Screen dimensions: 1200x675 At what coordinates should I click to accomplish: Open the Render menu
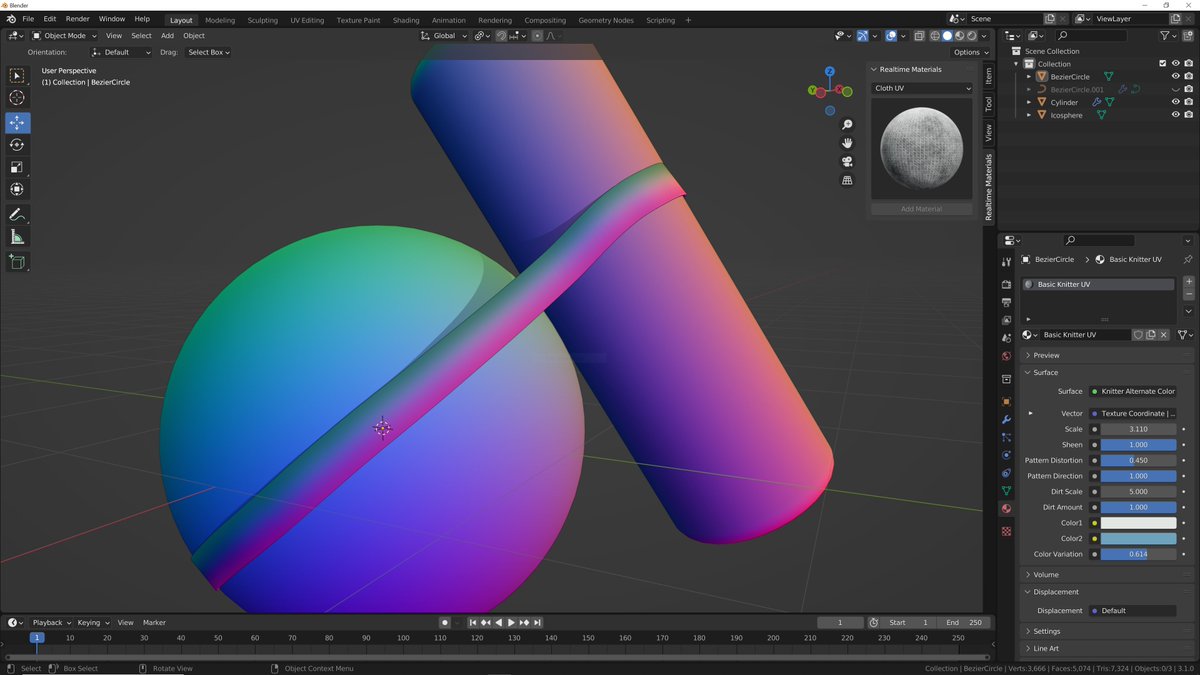[x=77, y=19]
